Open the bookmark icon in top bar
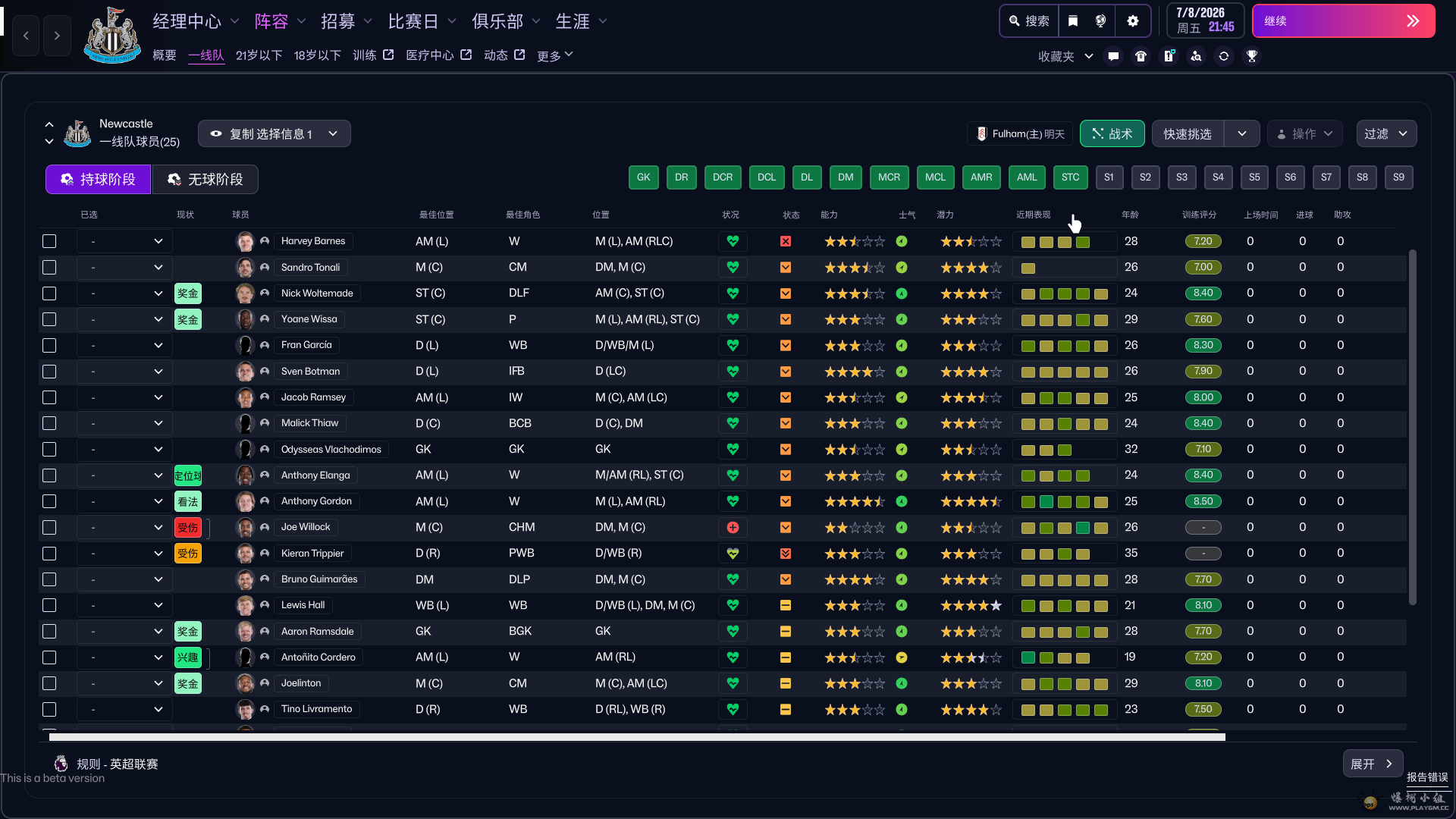1456x819 pixels. pos(1072,21)
